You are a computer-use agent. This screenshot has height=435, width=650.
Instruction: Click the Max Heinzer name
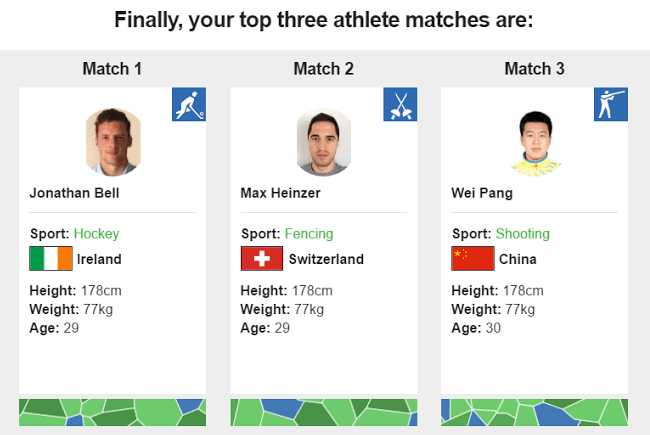click(281, 193)
